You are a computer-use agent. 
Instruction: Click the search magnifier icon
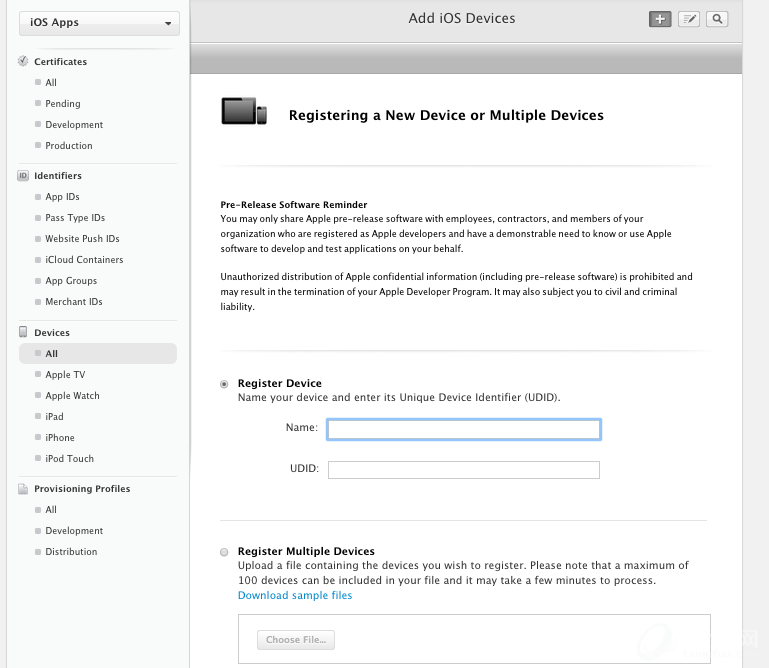point(717,19)
